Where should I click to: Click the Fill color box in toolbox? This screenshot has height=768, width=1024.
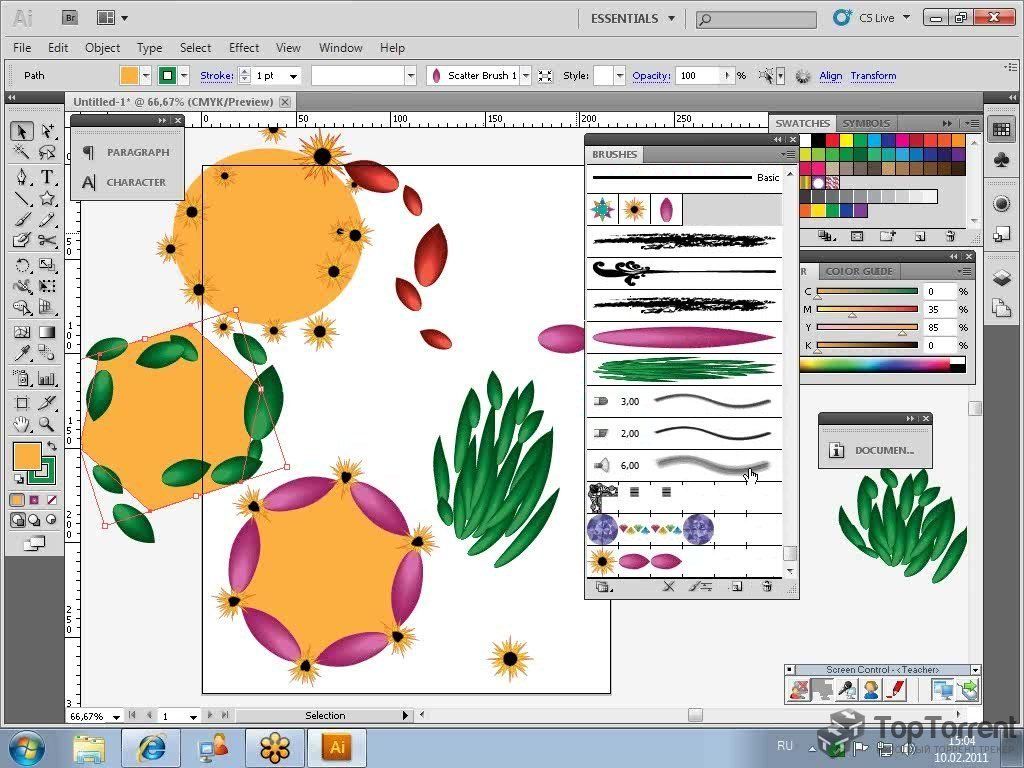pyautogui.click(x=27, y=456)
